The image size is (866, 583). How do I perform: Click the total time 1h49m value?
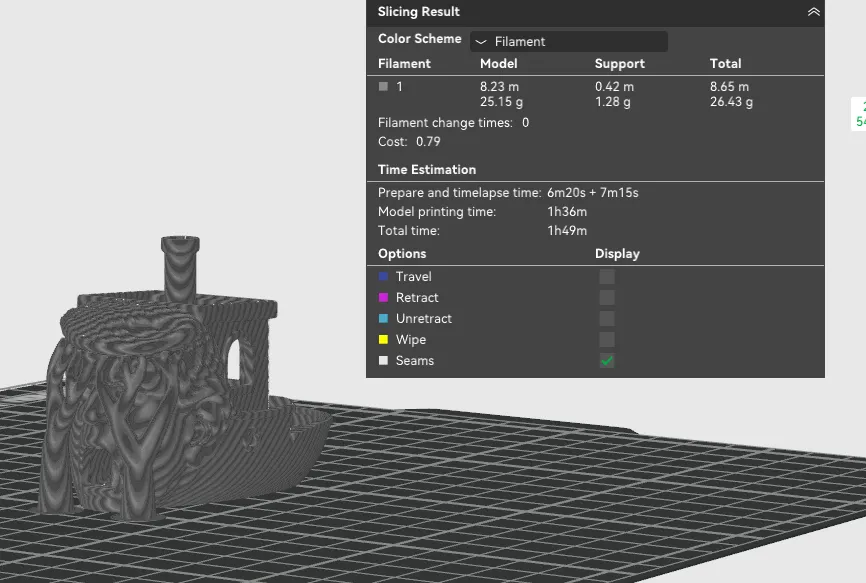pyautogui.click(x=567, y=230)
